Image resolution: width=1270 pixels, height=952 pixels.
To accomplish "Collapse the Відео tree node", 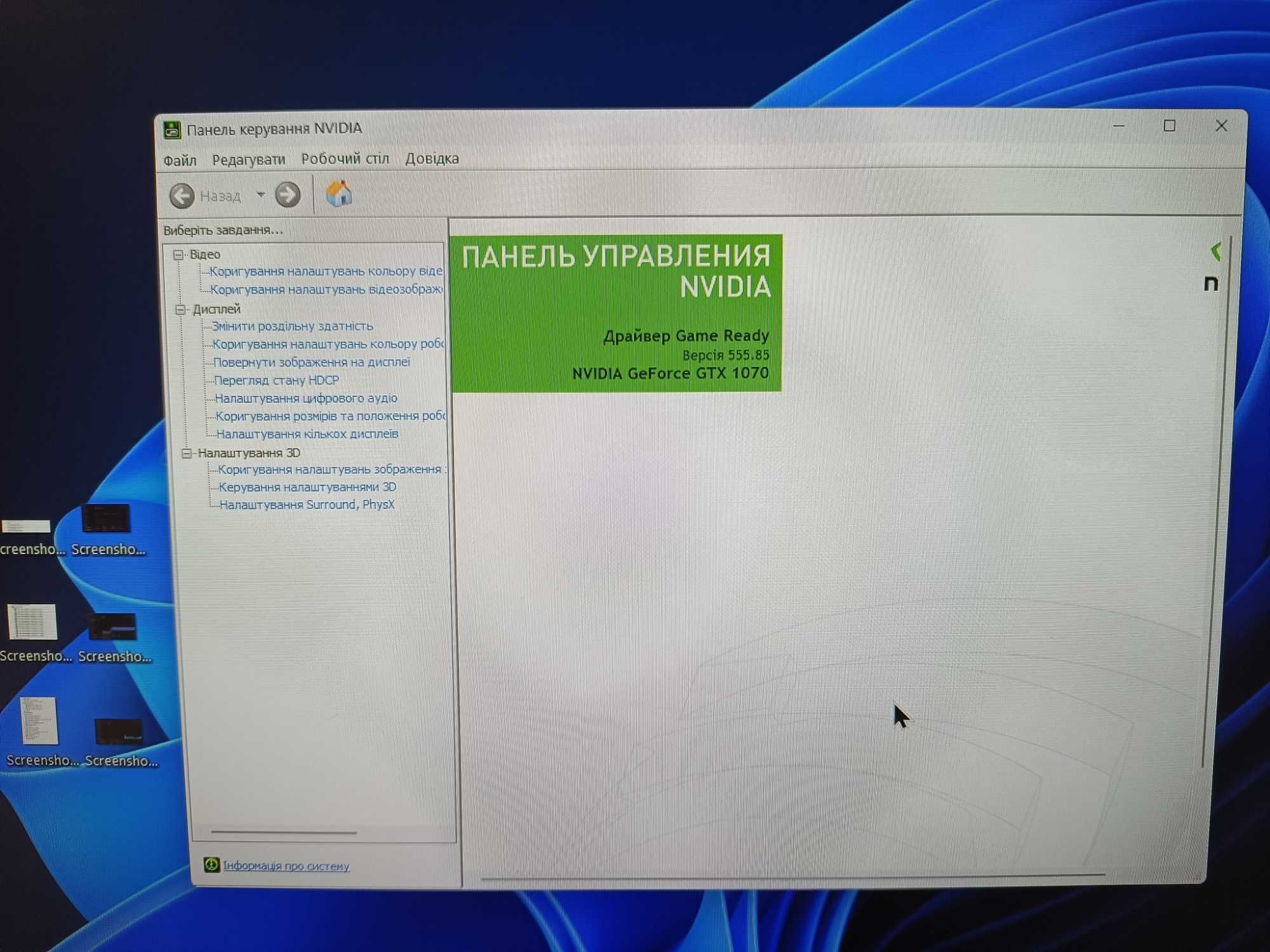I will pos(178,255).
